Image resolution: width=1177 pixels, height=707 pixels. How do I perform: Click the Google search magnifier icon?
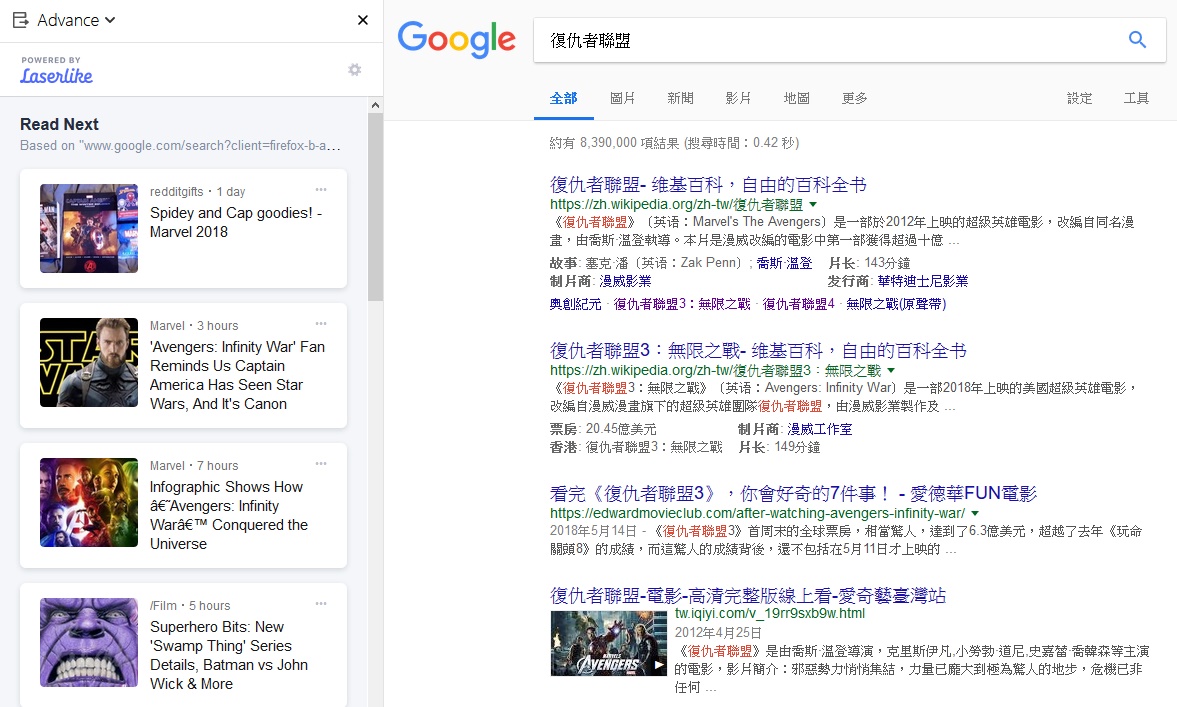[x=1137, y=40]
